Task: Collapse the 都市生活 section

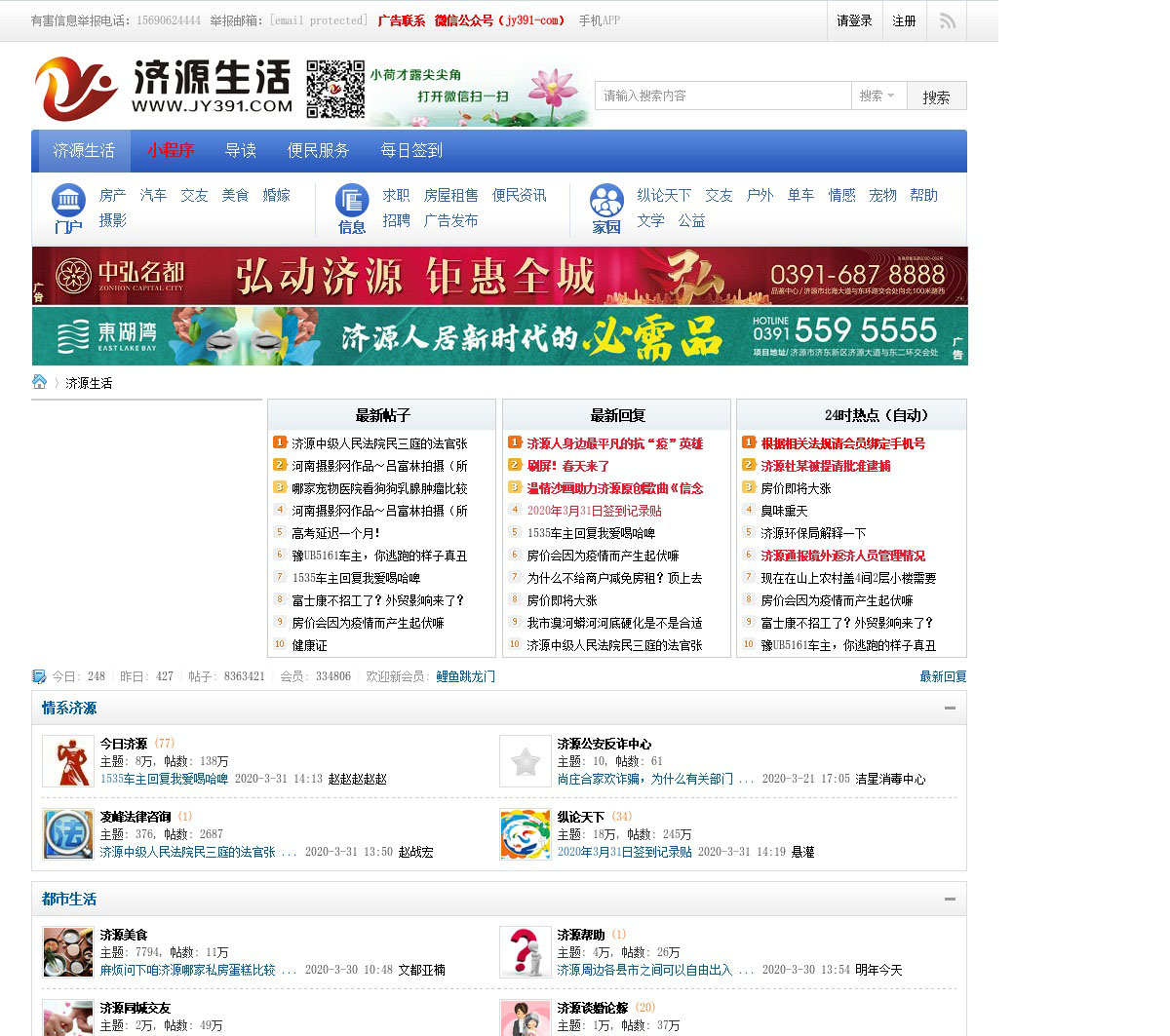Action: click(950, 900)
